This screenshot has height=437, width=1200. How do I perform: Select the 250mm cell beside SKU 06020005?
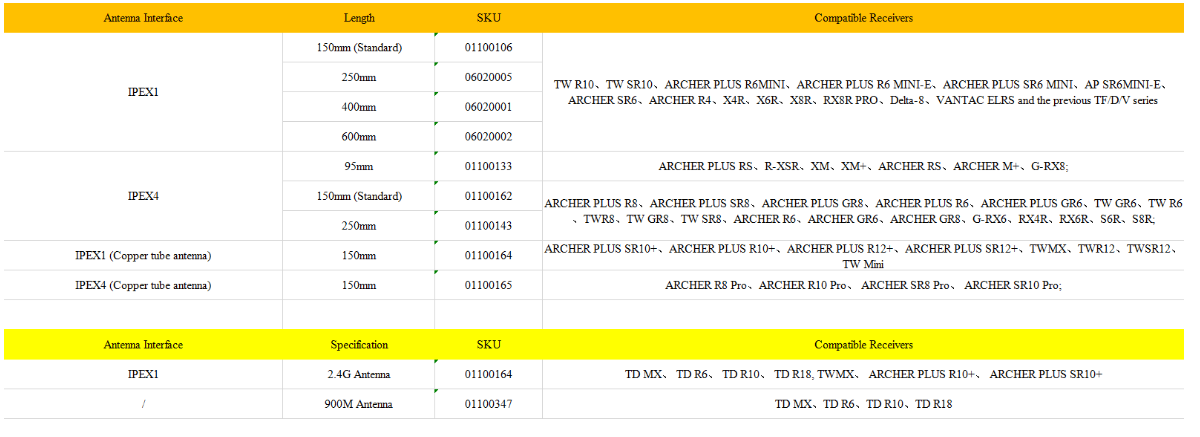[x=359, y=77]
